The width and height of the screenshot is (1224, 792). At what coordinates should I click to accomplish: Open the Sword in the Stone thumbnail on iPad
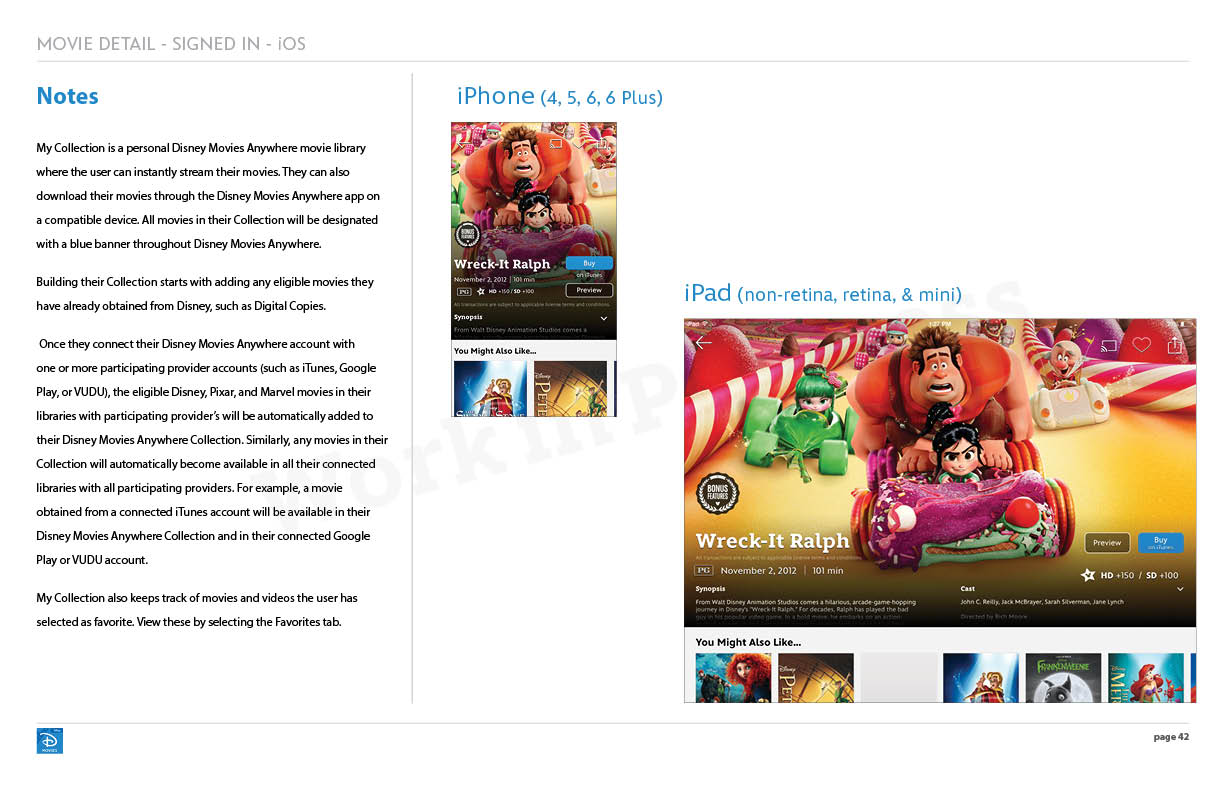coord(981,678)
